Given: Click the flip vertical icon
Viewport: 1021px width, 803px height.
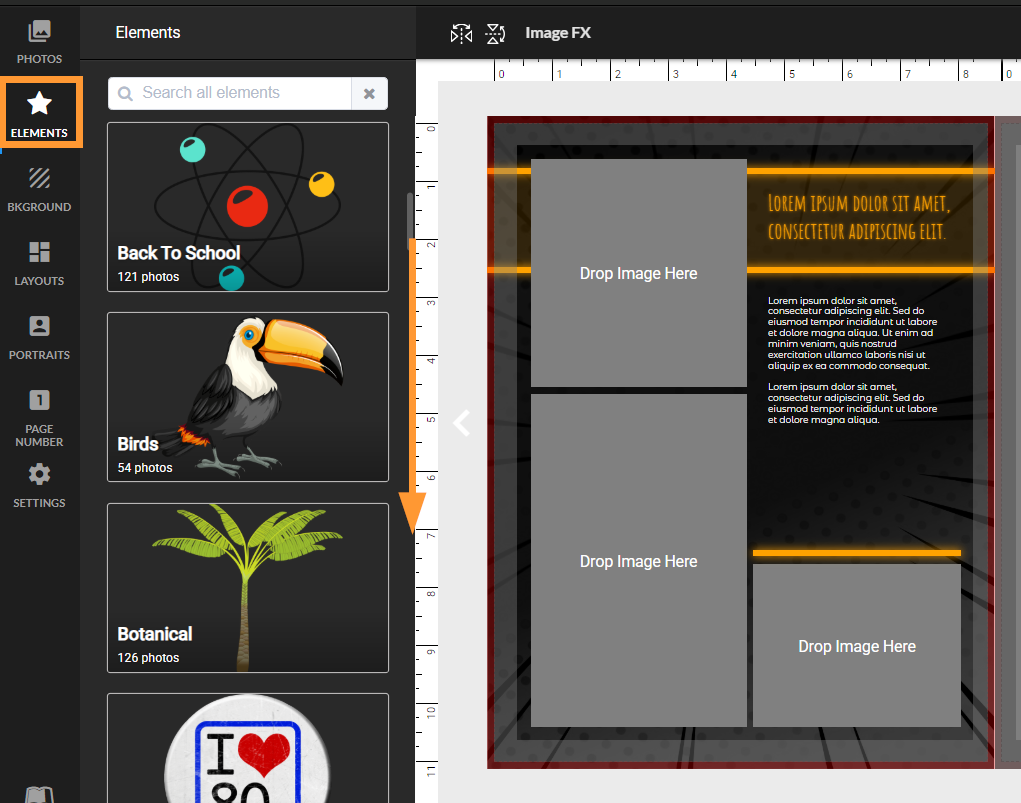Looking at the screenshot, I should point(495,33).
